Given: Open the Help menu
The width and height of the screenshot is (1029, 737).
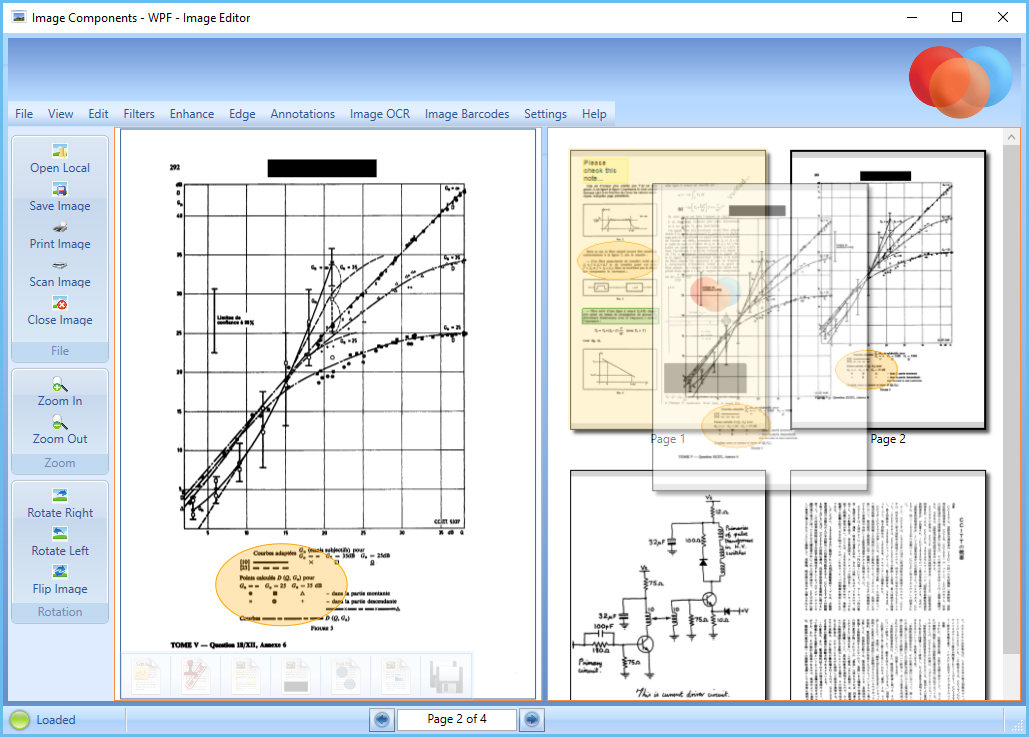Looking at the screenshot, I should [594, 114].
